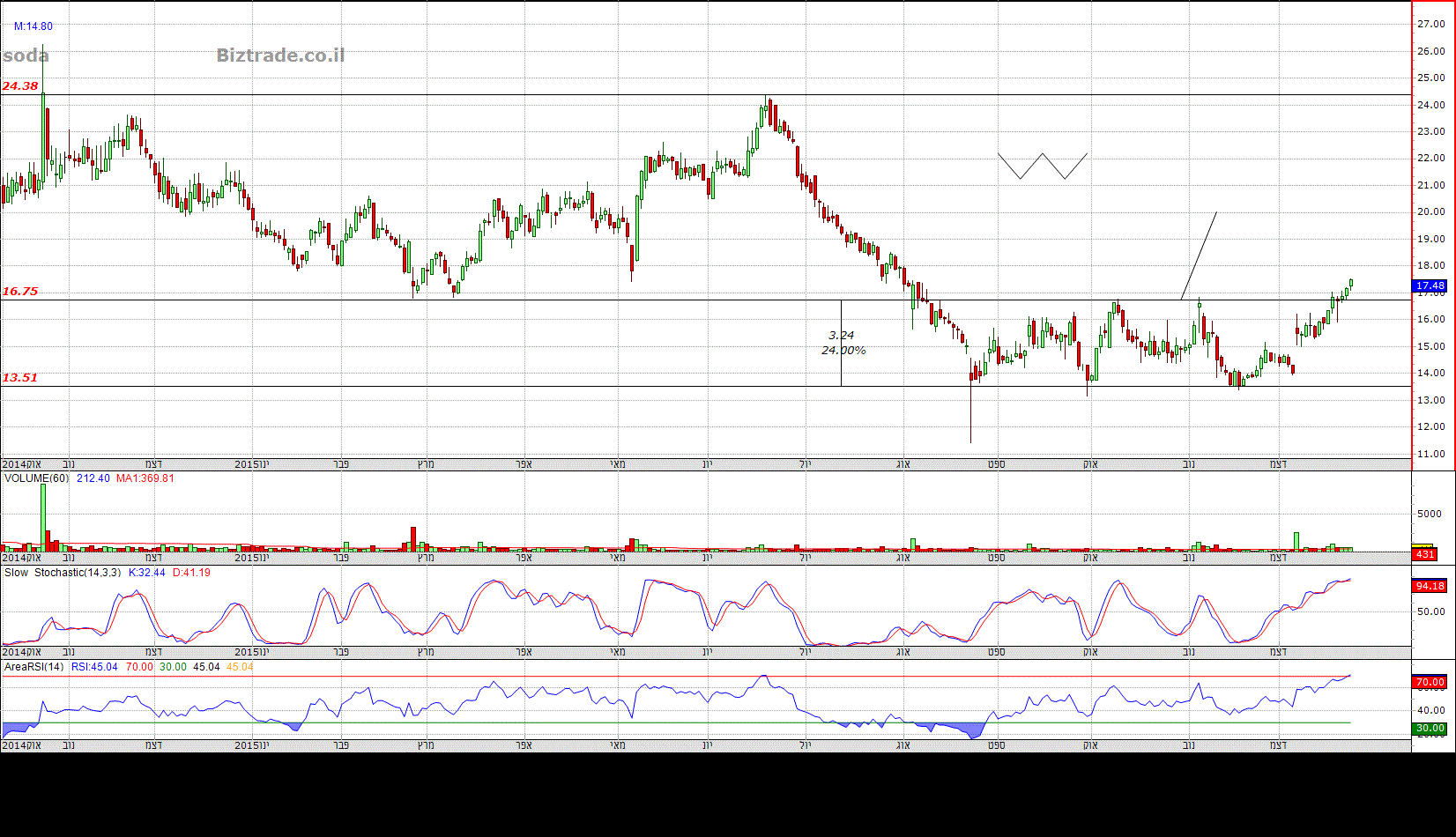Click the AreaRSI(14) indicator title
1456x837 pixels.
(x=34, y=667)
